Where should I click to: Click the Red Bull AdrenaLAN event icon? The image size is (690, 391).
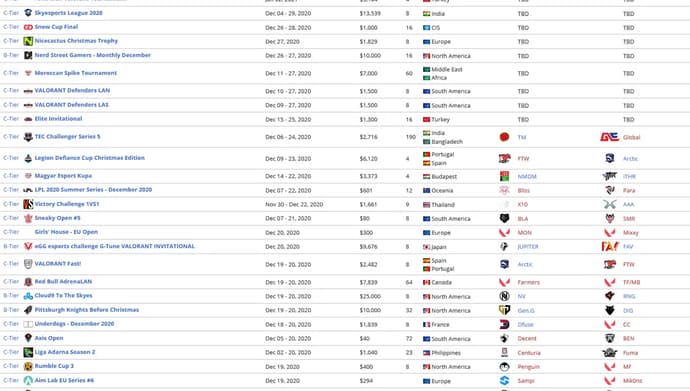click(x=28, y=282)
